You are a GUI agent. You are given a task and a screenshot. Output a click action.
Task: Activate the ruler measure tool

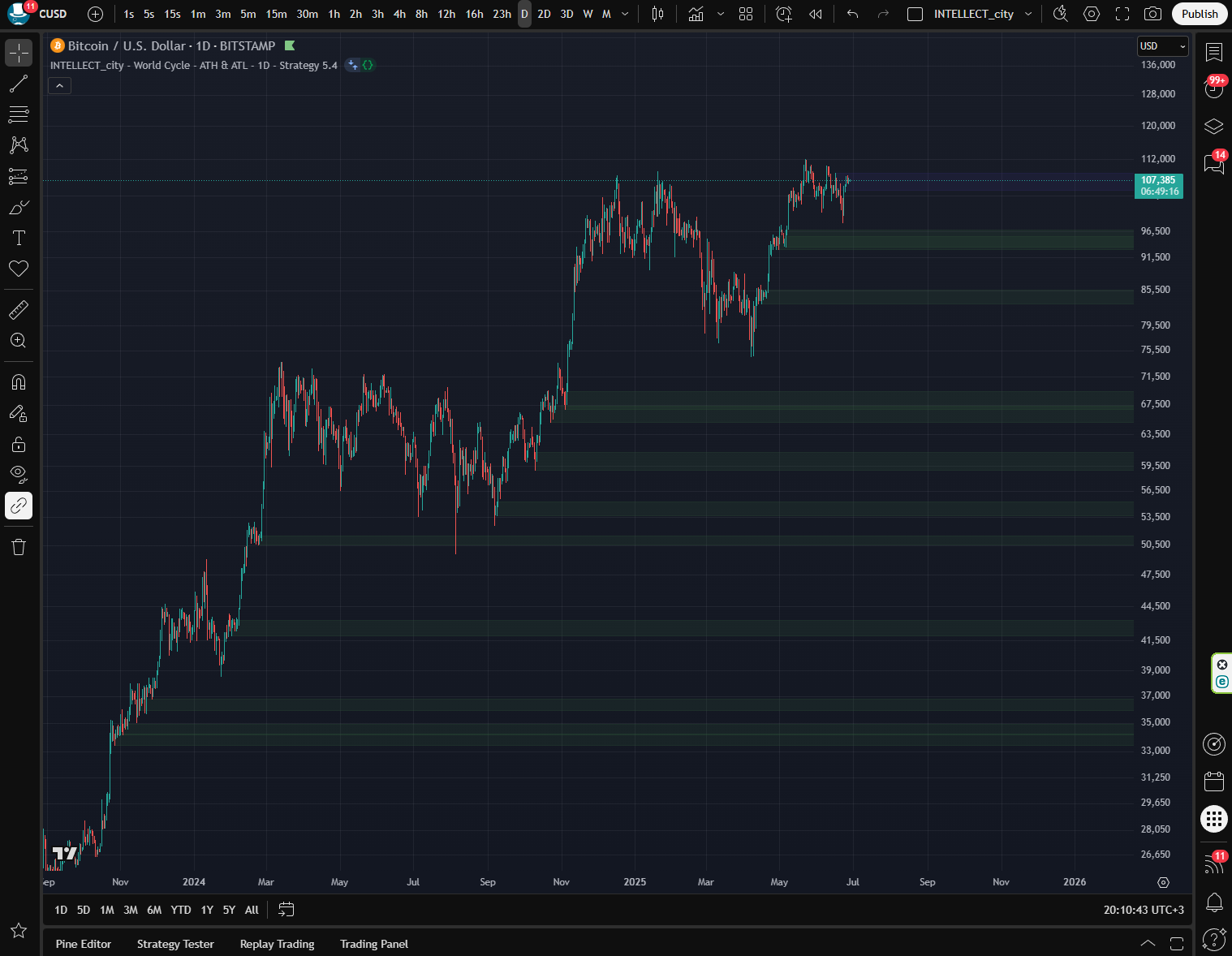[19, 310]
